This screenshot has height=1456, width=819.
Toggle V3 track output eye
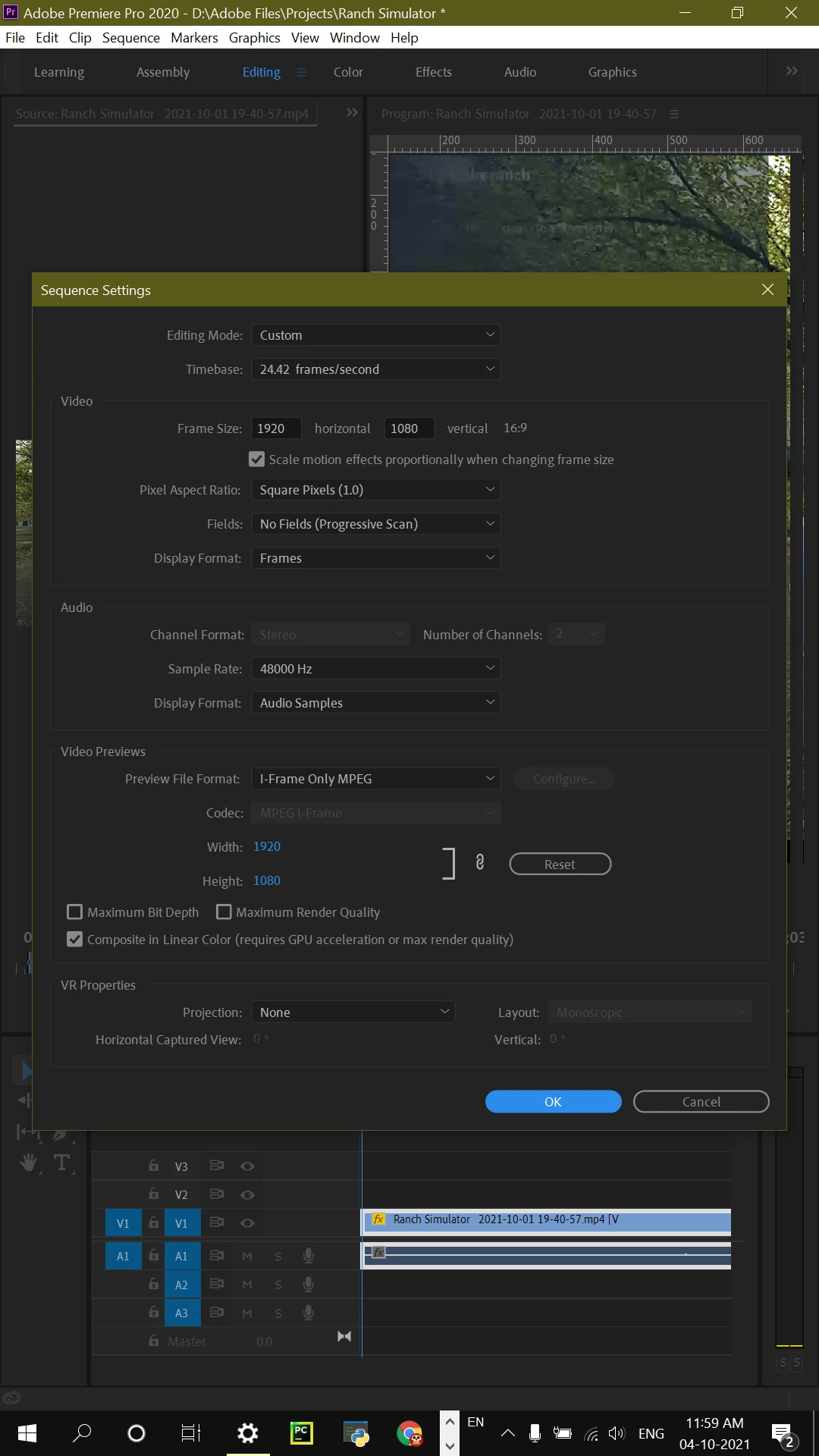(247, 1166)
